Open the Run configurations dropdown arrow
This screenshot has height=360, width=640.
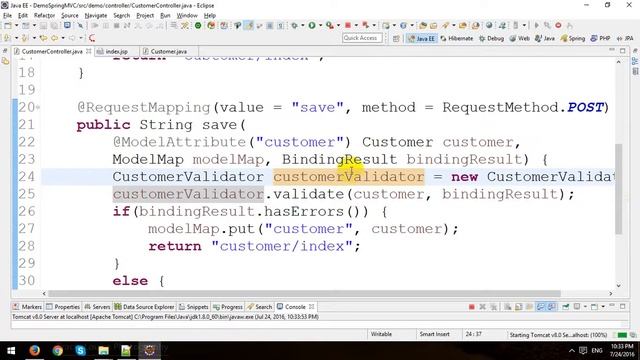[320, 25]
